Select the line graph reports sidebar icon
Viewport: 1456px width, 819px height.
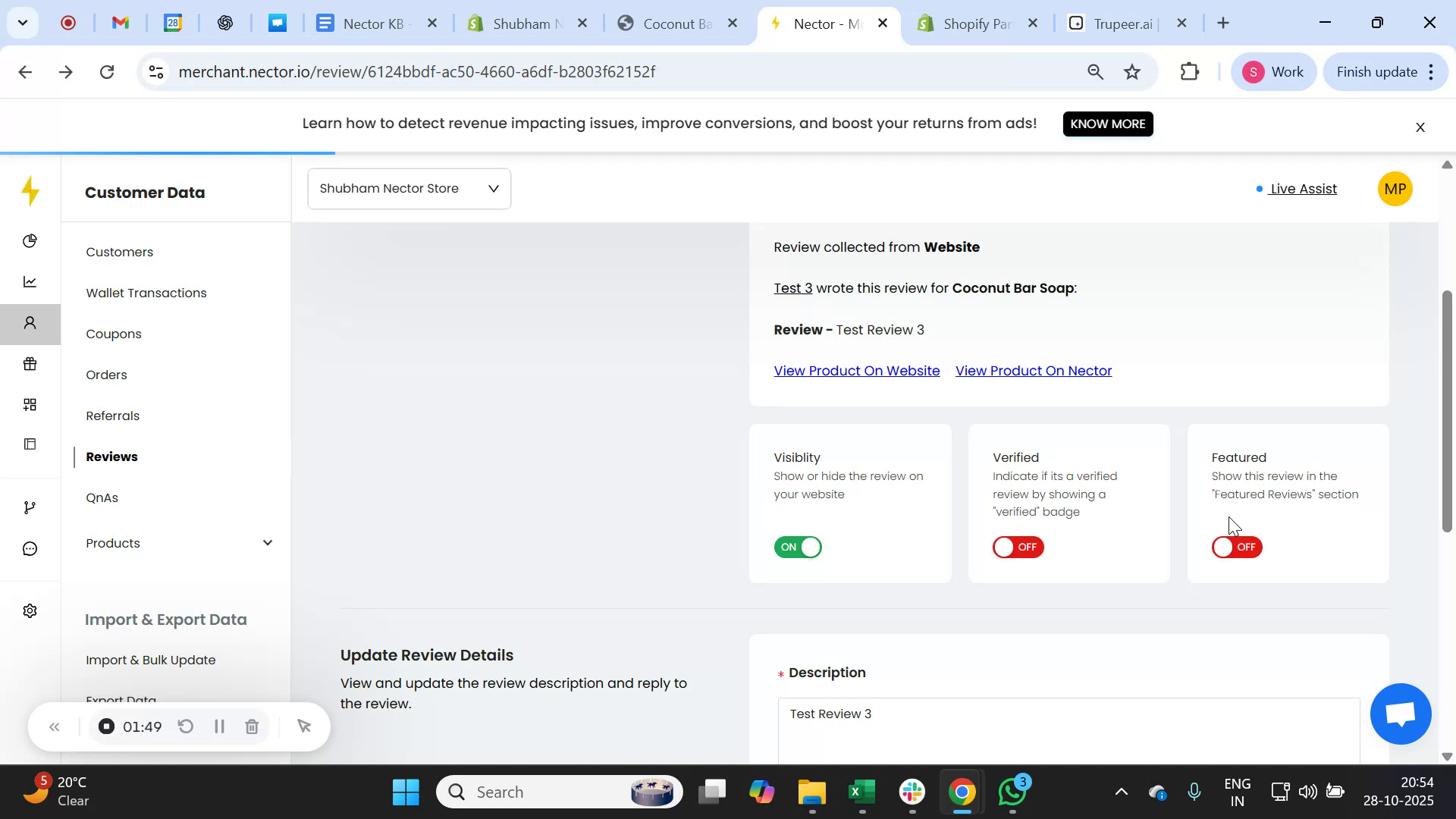(30, 281)
